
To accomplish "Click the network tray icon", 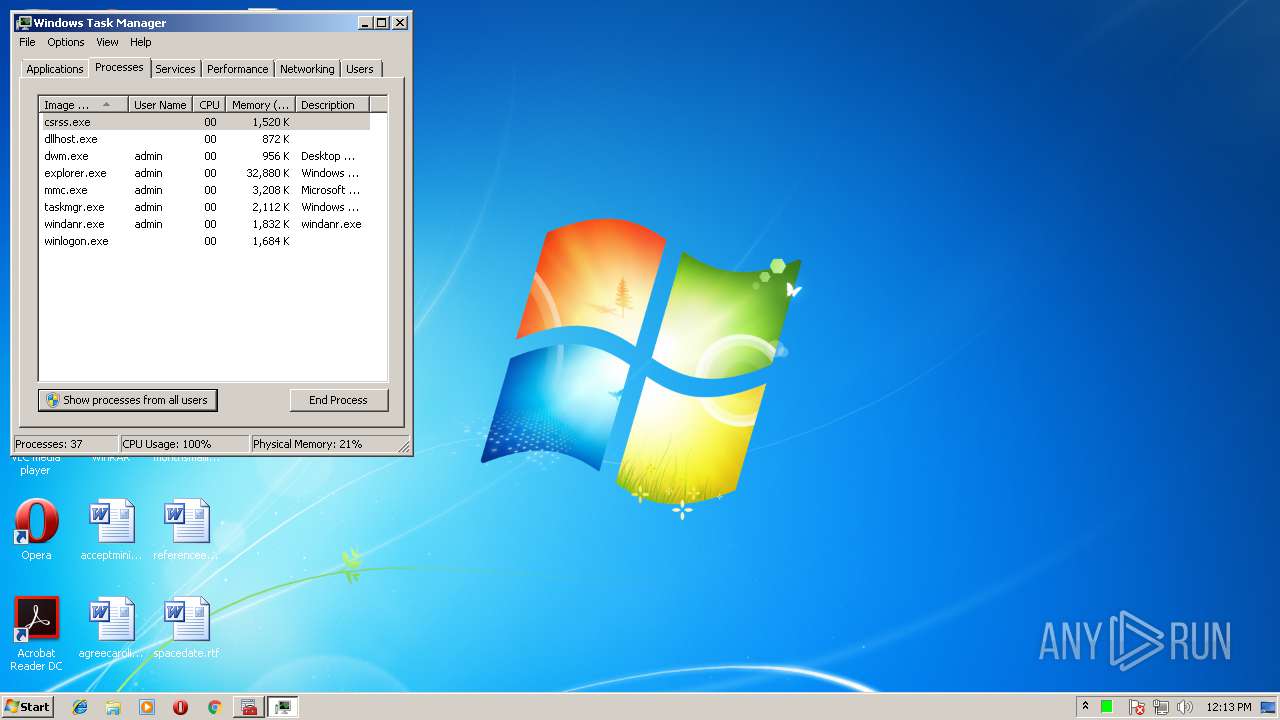I will pos(1160,707).
